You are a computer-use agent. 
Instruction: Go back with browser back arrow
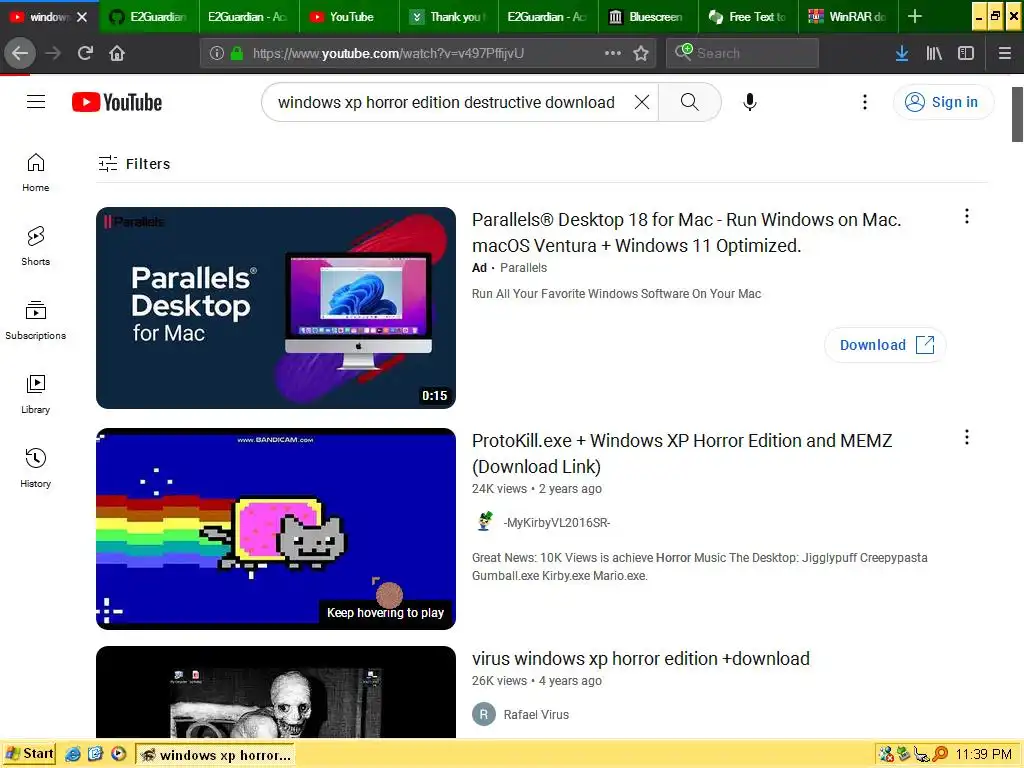(x=20, y=53)
